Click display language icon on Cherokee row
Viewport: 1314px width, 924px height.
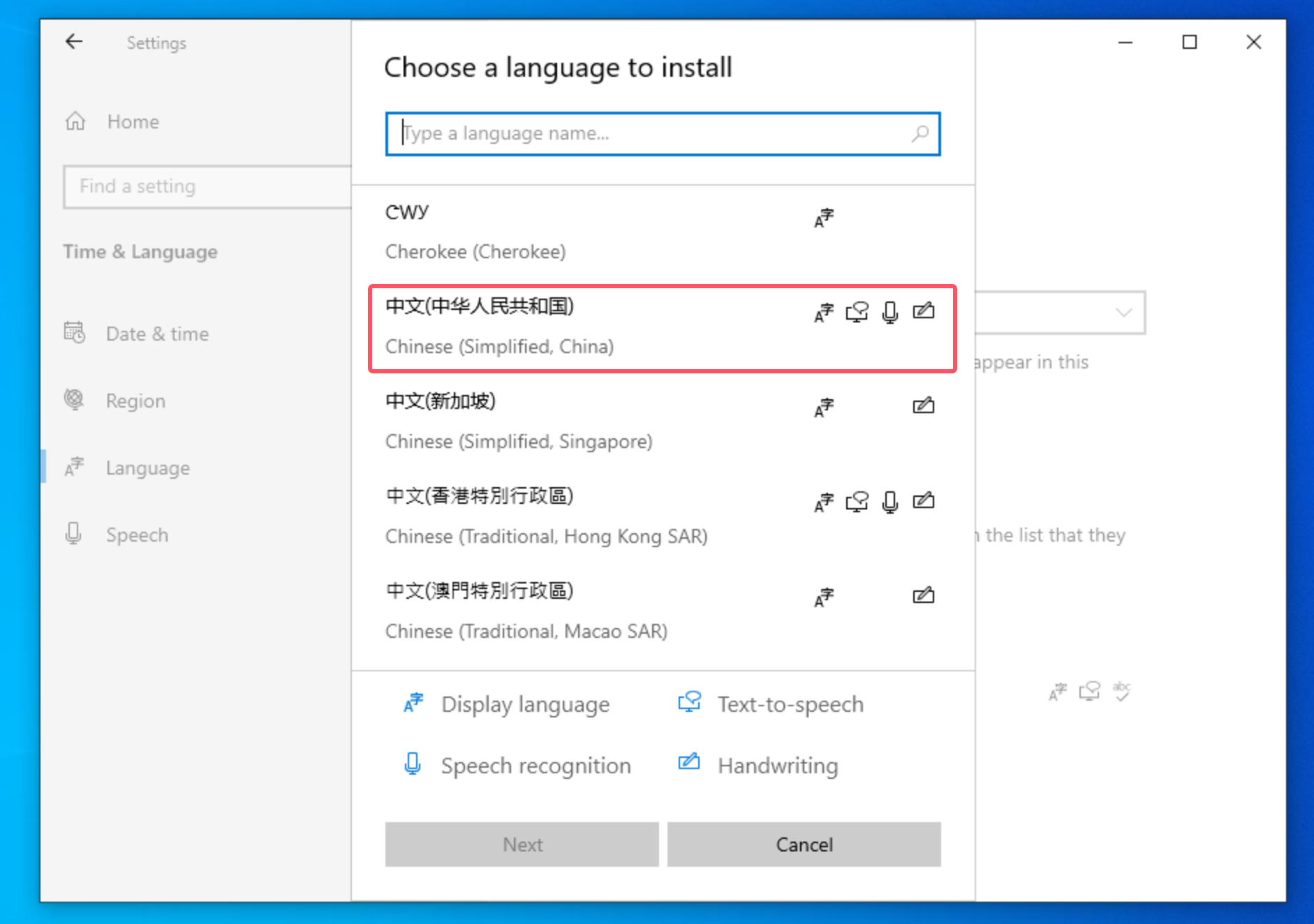824,218
